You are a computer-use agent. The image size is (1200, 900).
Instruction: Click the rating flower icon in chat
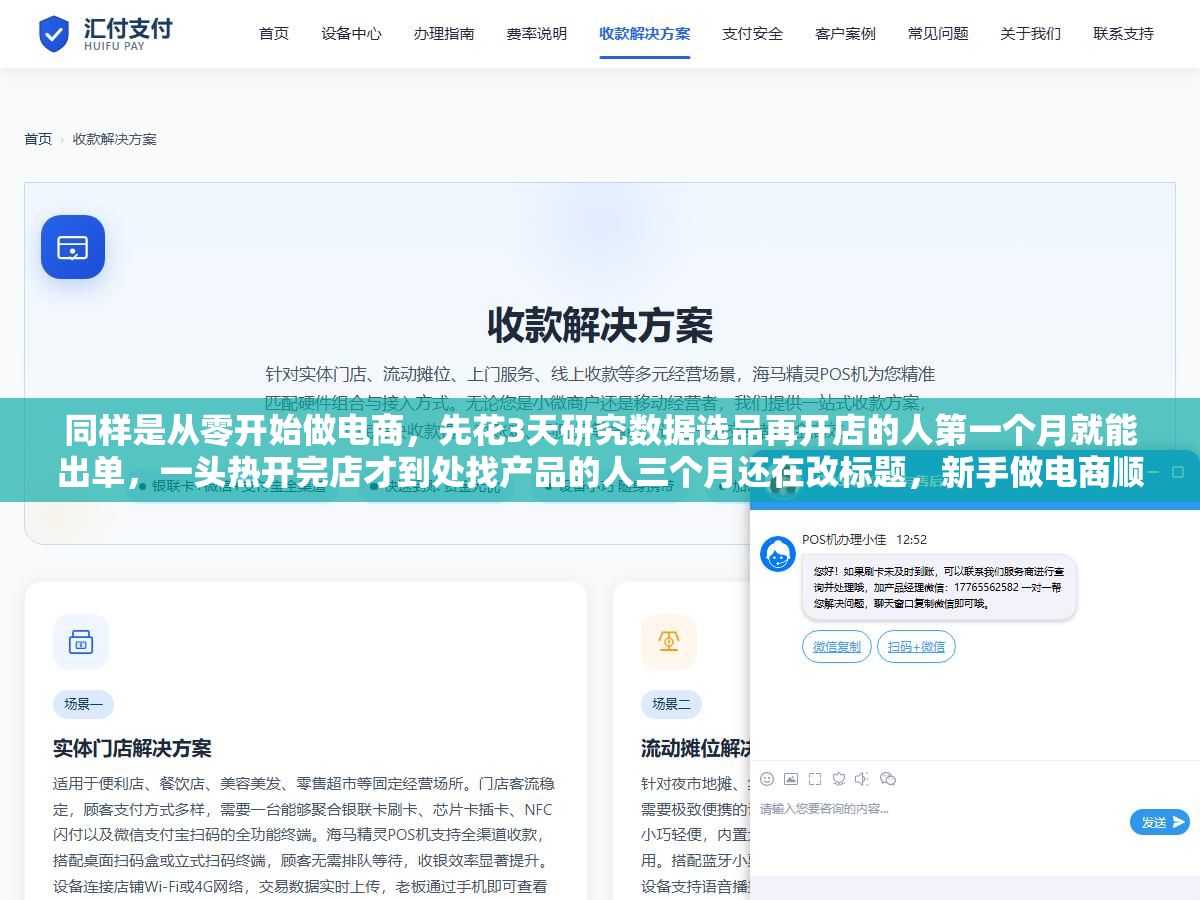click(x=839, y=779)
